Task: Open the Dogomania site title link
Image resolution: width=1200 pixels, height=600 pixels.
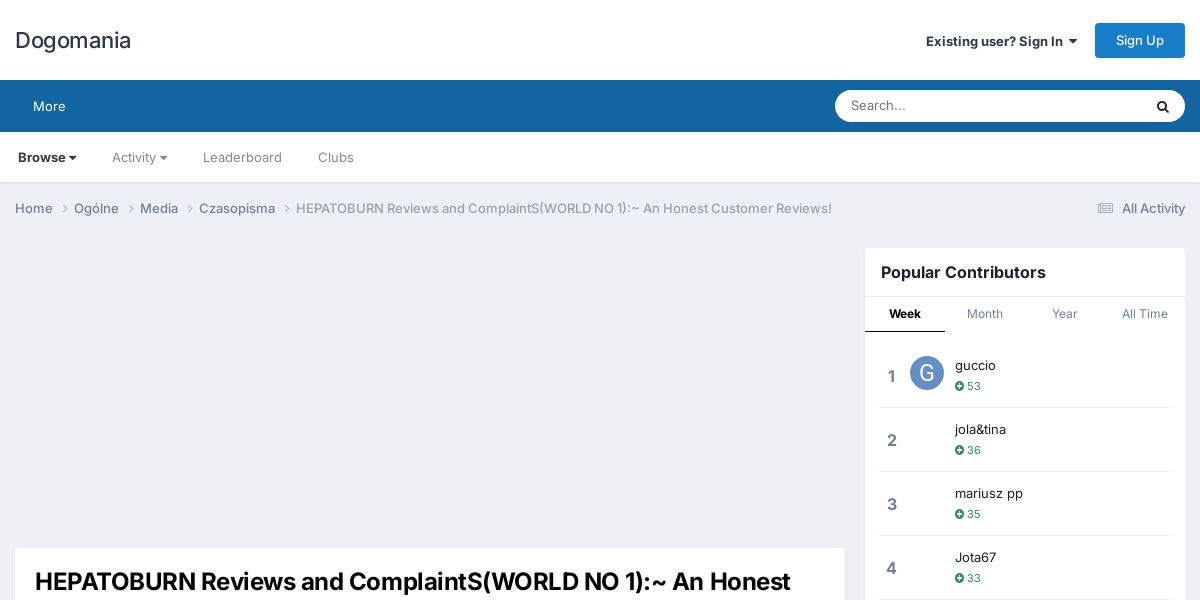Action: 73,40
